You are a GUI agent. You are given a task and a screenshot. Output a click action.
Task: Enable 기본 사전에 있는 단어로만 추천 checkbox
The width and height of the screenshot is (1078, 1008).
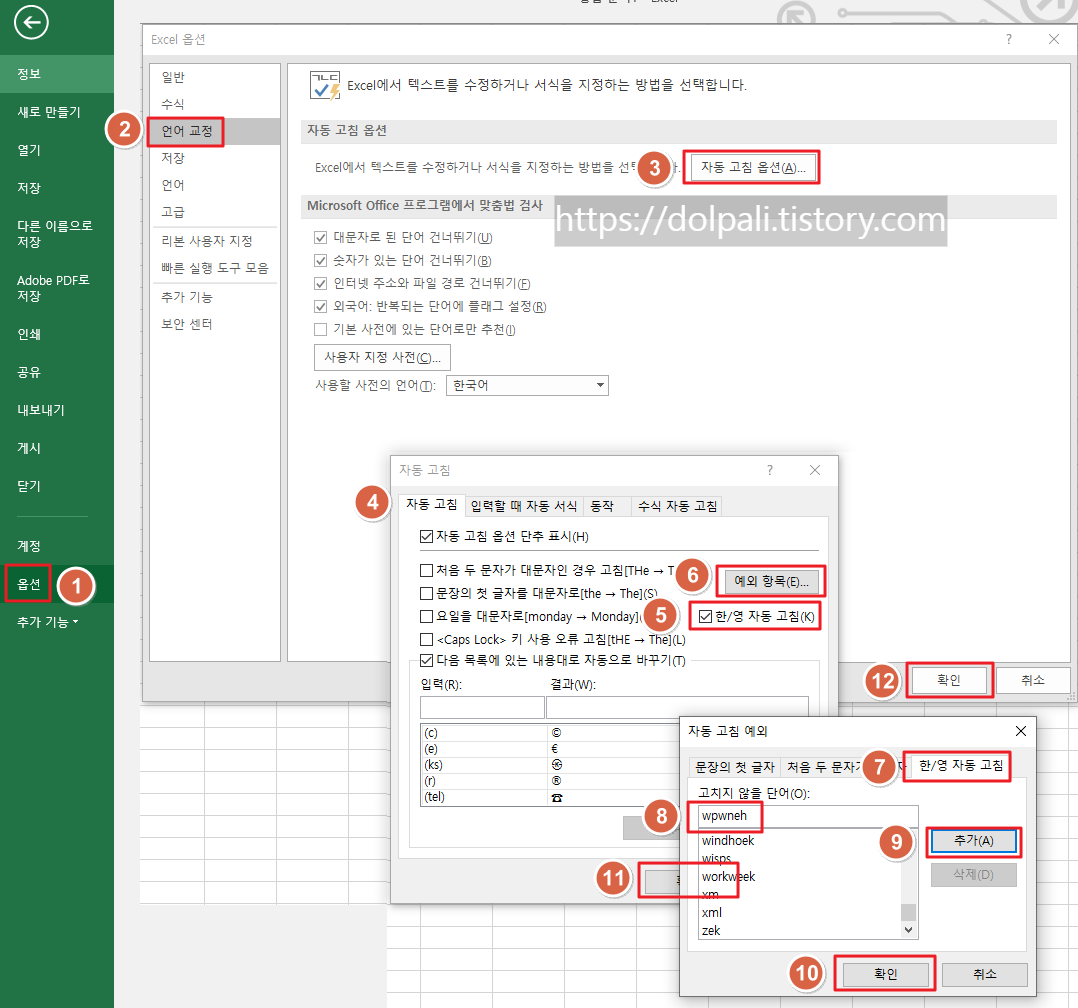pos(320,329)
